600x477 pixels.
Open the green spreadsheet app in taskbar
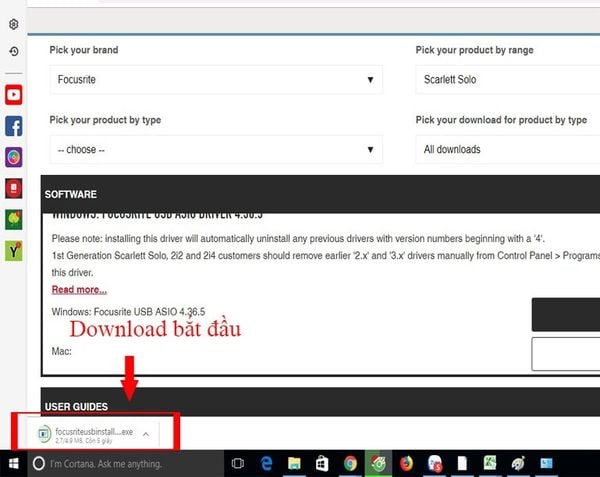[x=490, y=464]
